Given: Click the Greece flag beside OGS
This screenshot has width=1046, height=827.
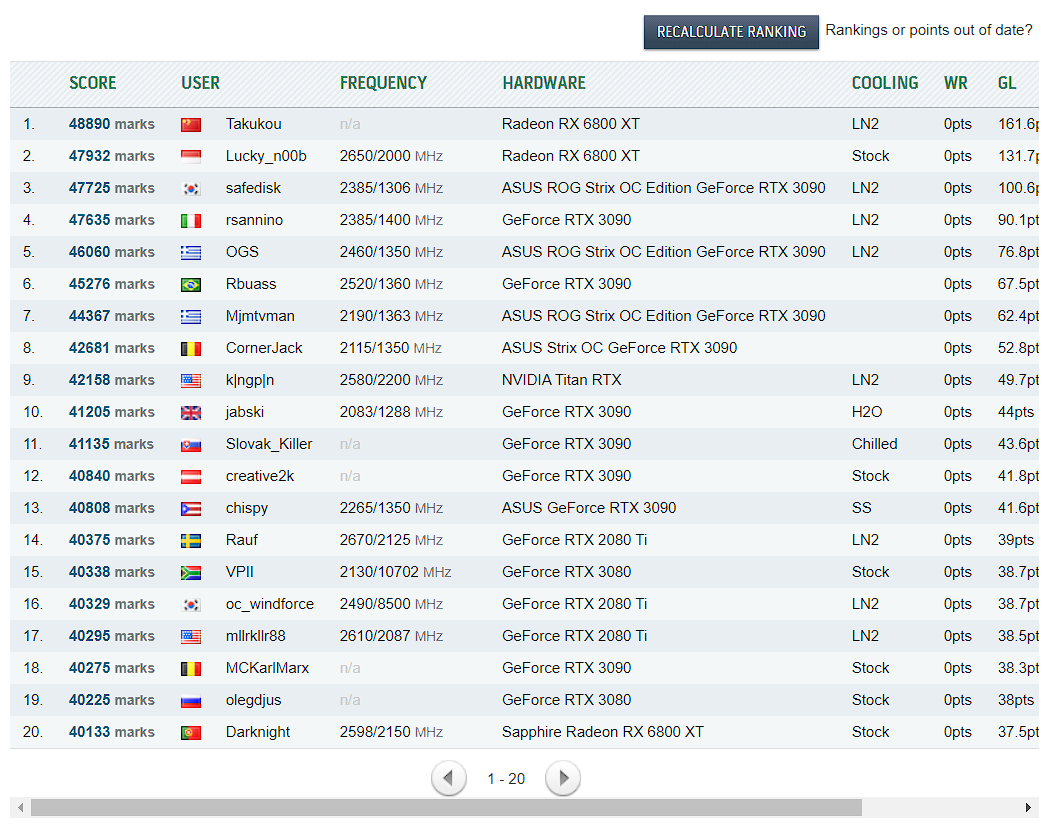Looking at the screenshot, I should pyautogui.click(x=191, y=253).
